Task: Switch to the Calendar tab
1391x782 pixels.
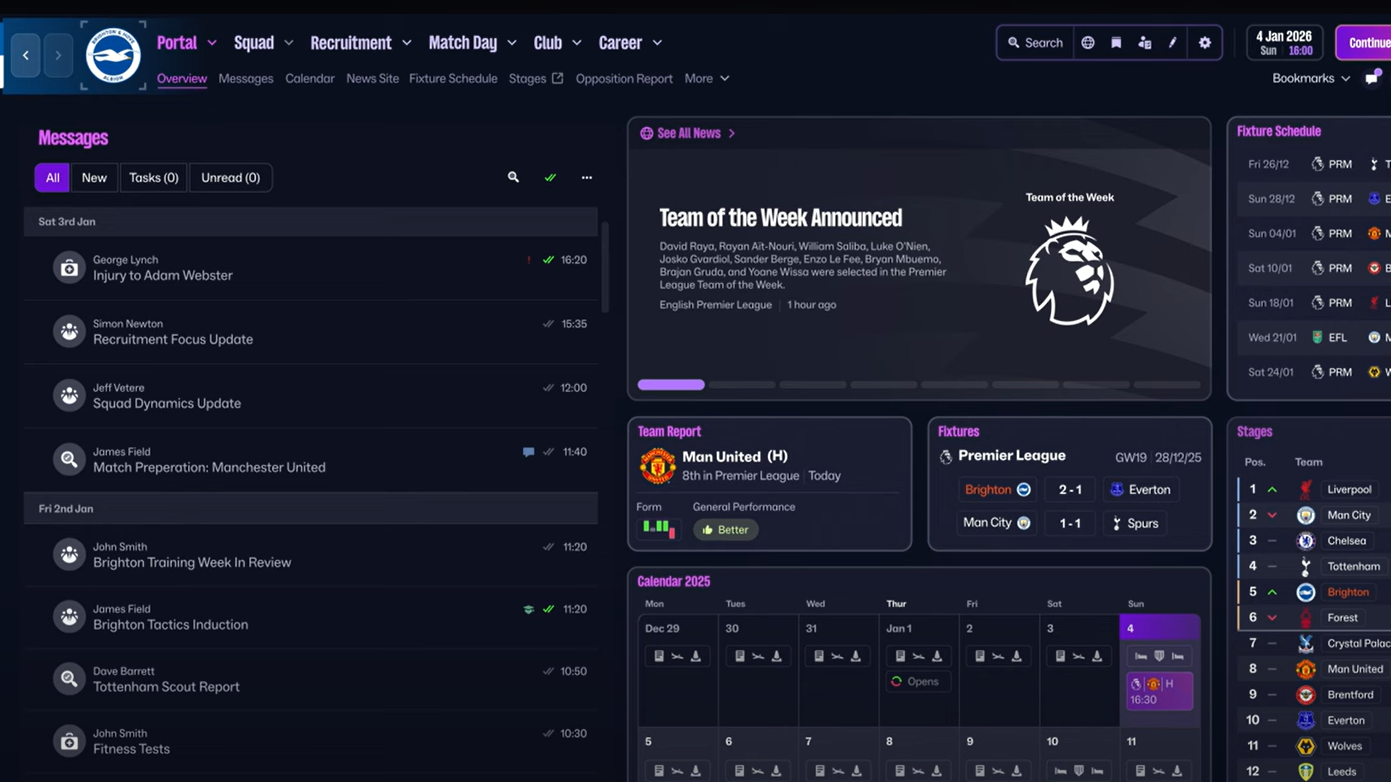Action: click(310, 78)
